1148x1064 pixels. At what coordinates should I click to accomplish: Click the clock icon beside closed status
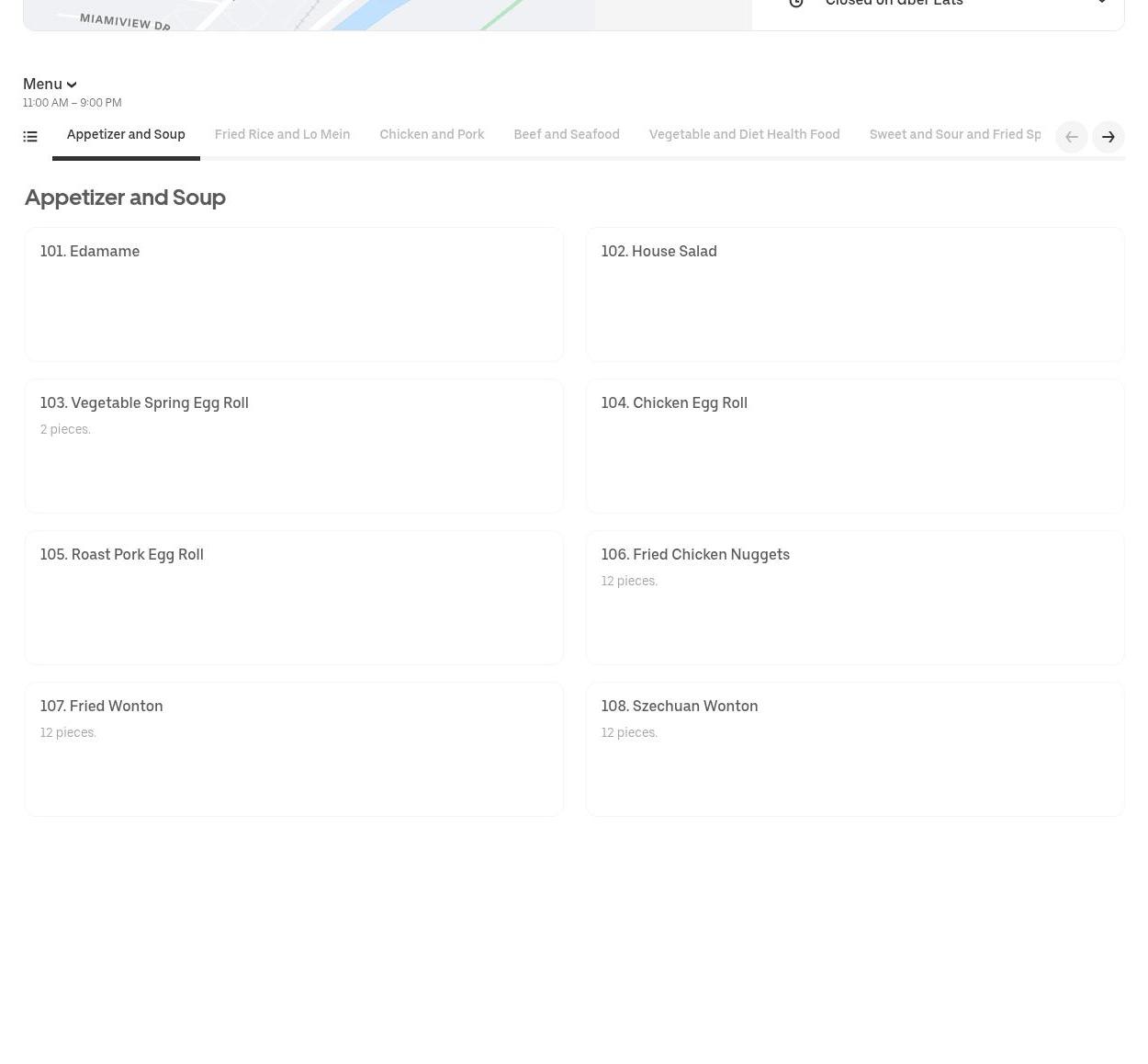pos(796,4)
